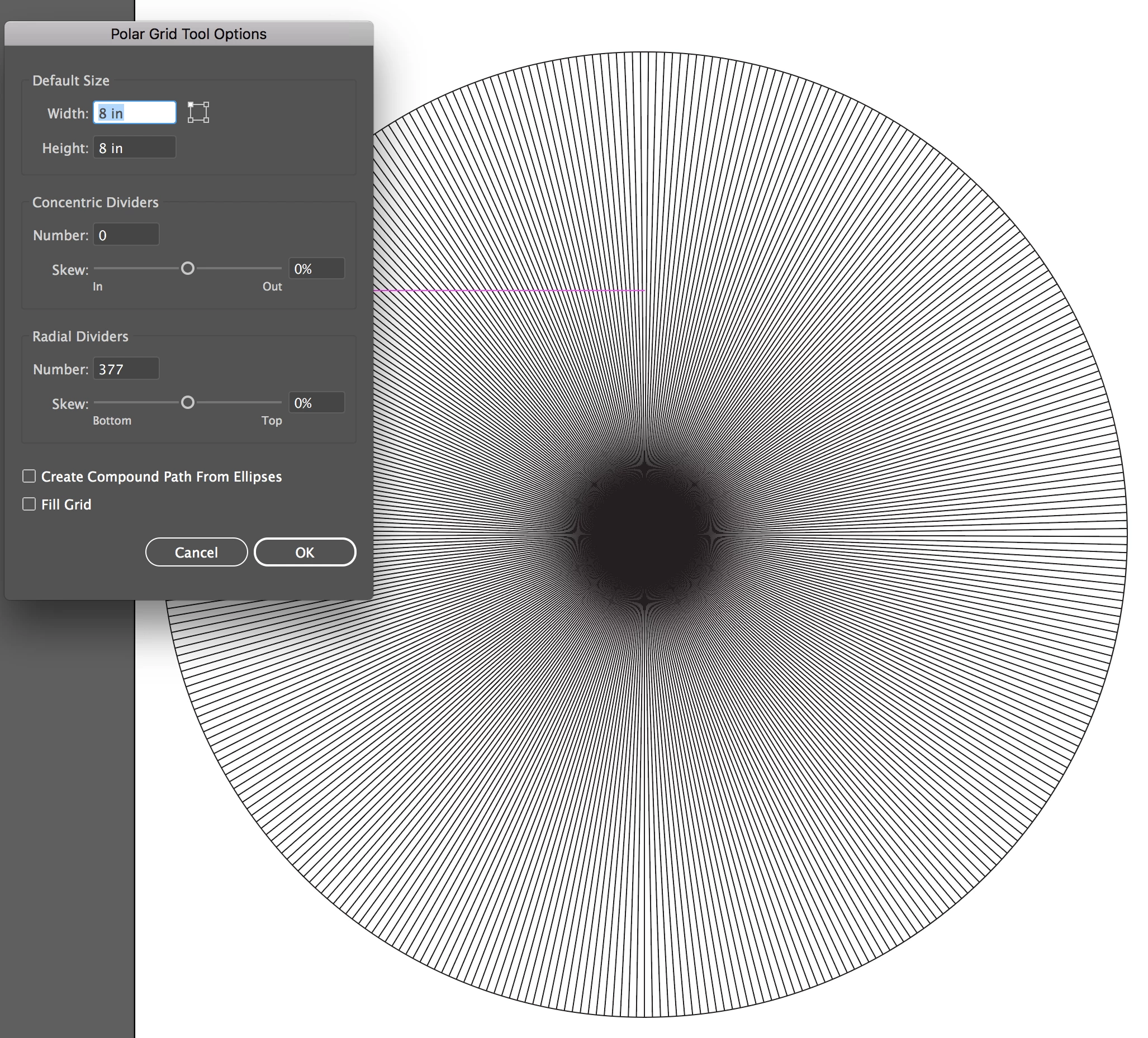
Task: Click the Radial skew percentage field
Action: pos(316,403)
